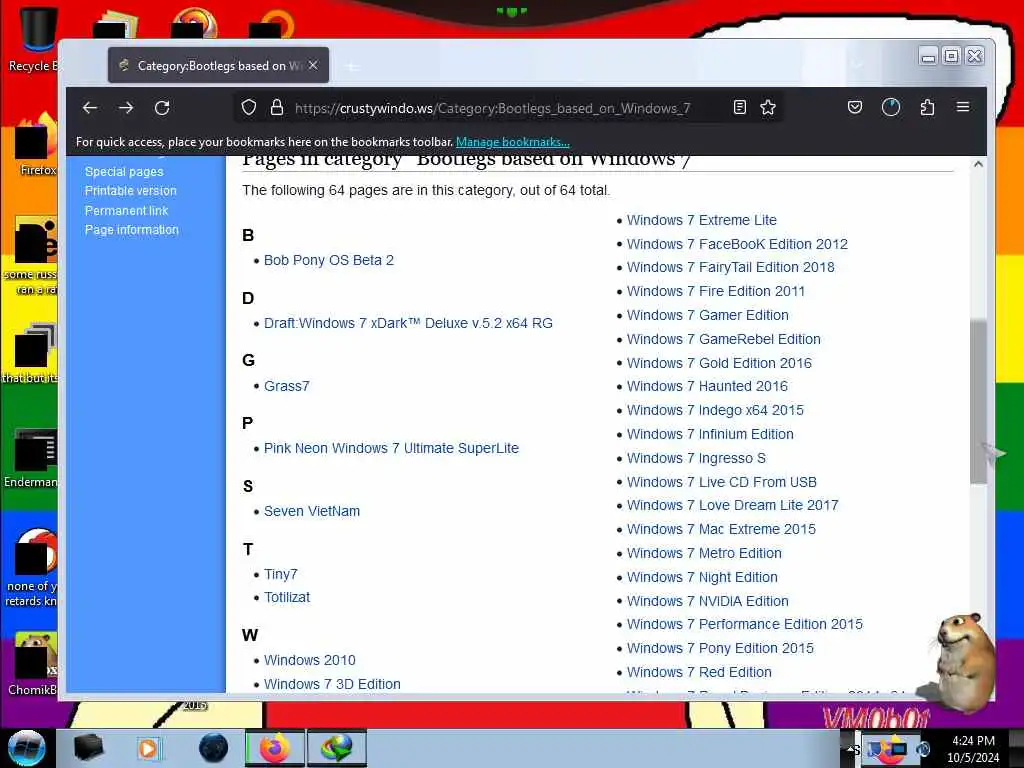Open the Seven VietNam link
This screenshot has width=1024, height=768.
[x=312, y=511]
